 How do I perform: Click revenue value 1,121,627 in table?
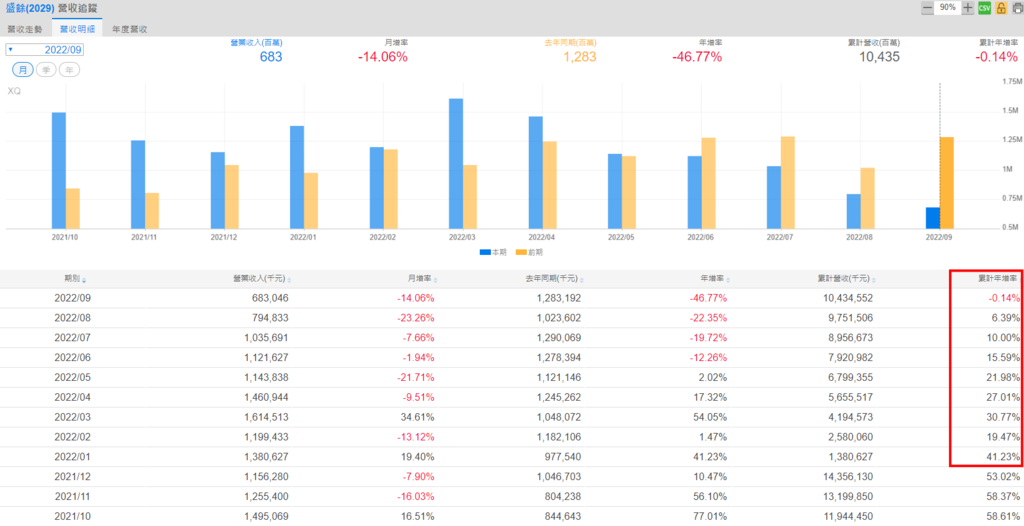[266, 357]
